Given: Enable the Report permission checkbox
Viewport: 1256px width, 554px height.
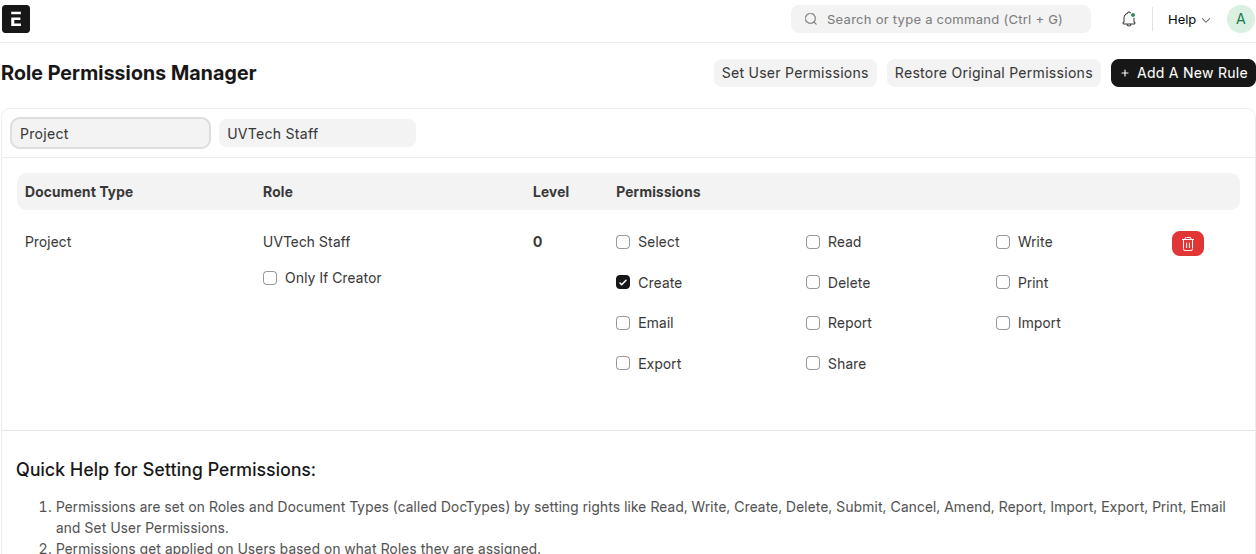Looking at the screenshot, I should coord(813,323).
